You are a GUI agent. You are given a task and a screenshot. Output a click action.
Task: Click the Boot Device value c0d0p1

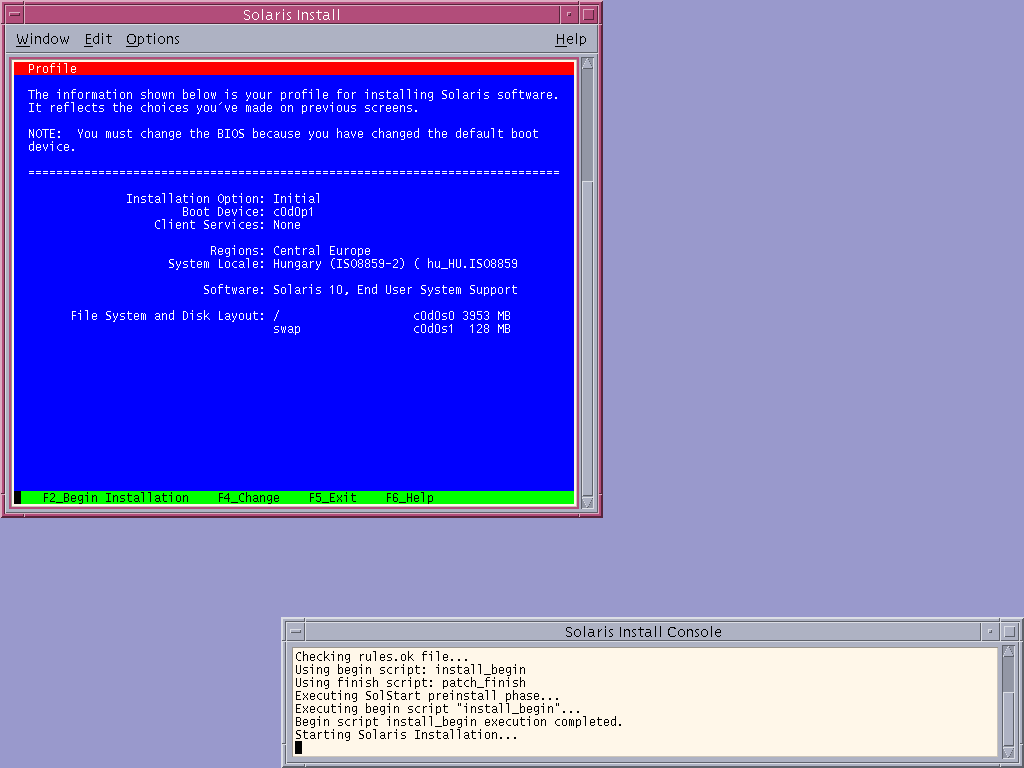[x=293, y=212]
